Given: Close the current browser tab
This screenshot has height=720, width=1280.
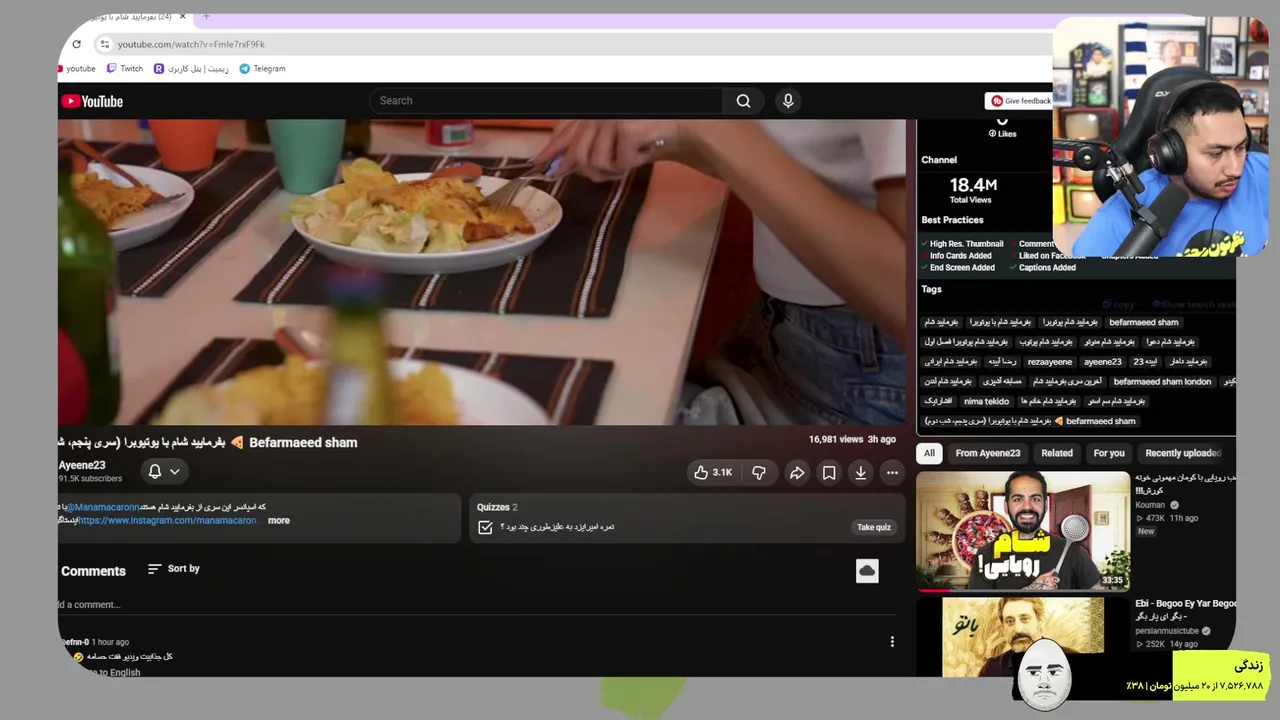Looking at the screenshot, I should pos(182,16).
